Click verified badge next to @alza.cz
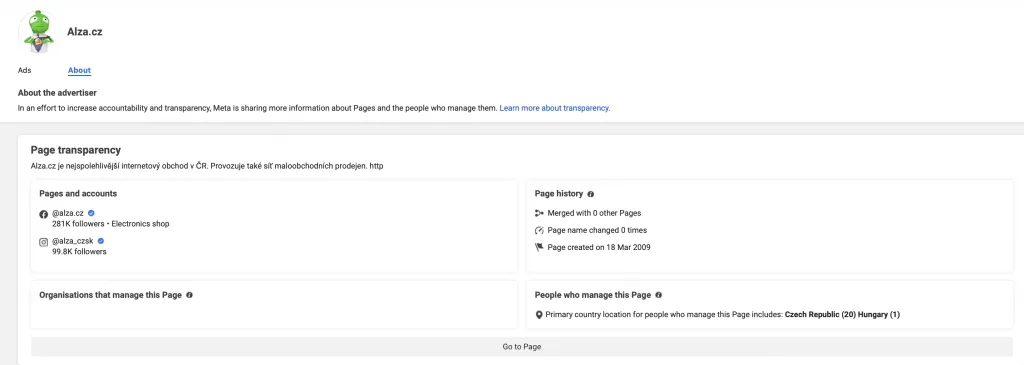The width and height of the screenshot is (1024, 365). pyautogui.click(x=91, y=213)
